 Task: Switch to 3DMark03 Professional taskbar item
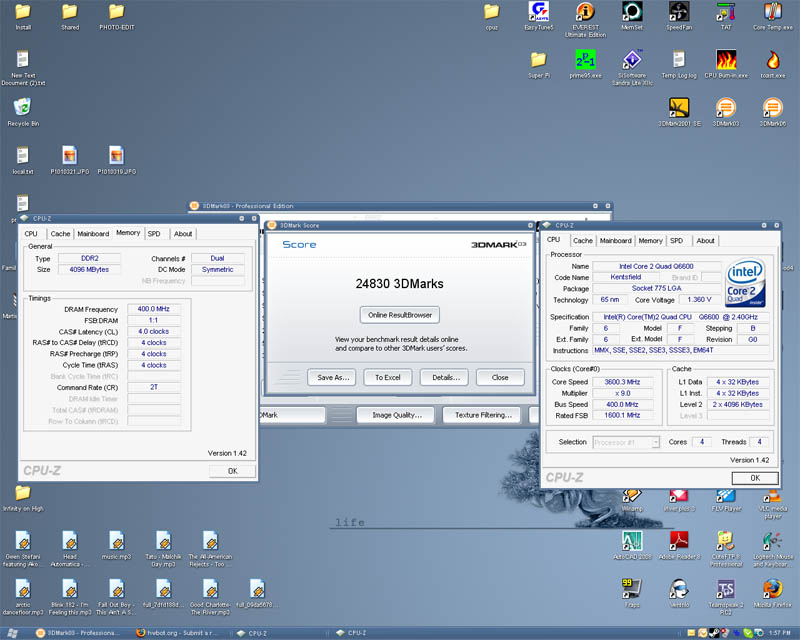click(x=78, y=633)
